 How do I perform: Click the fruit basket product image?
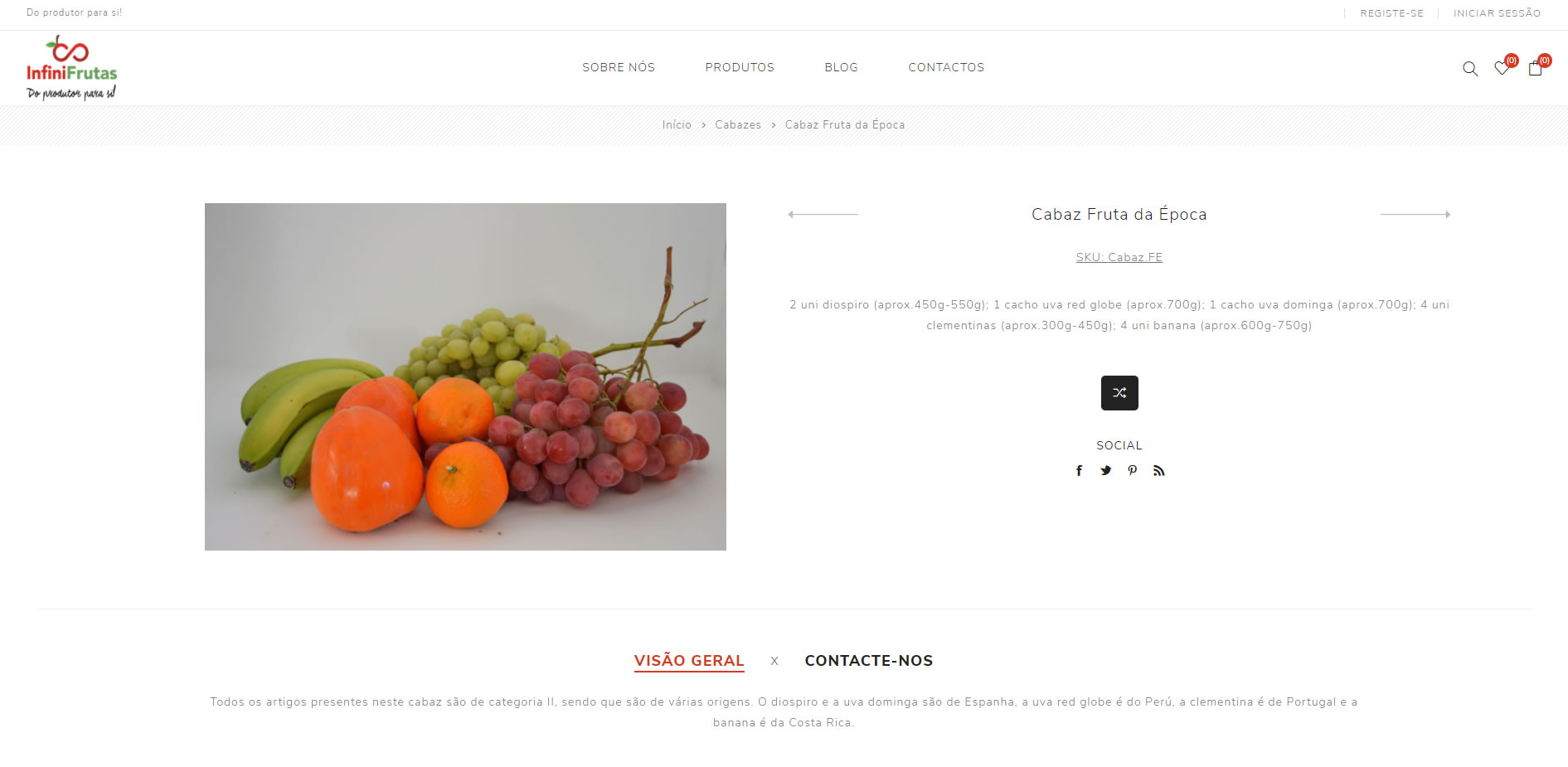[x=465, y=376]
